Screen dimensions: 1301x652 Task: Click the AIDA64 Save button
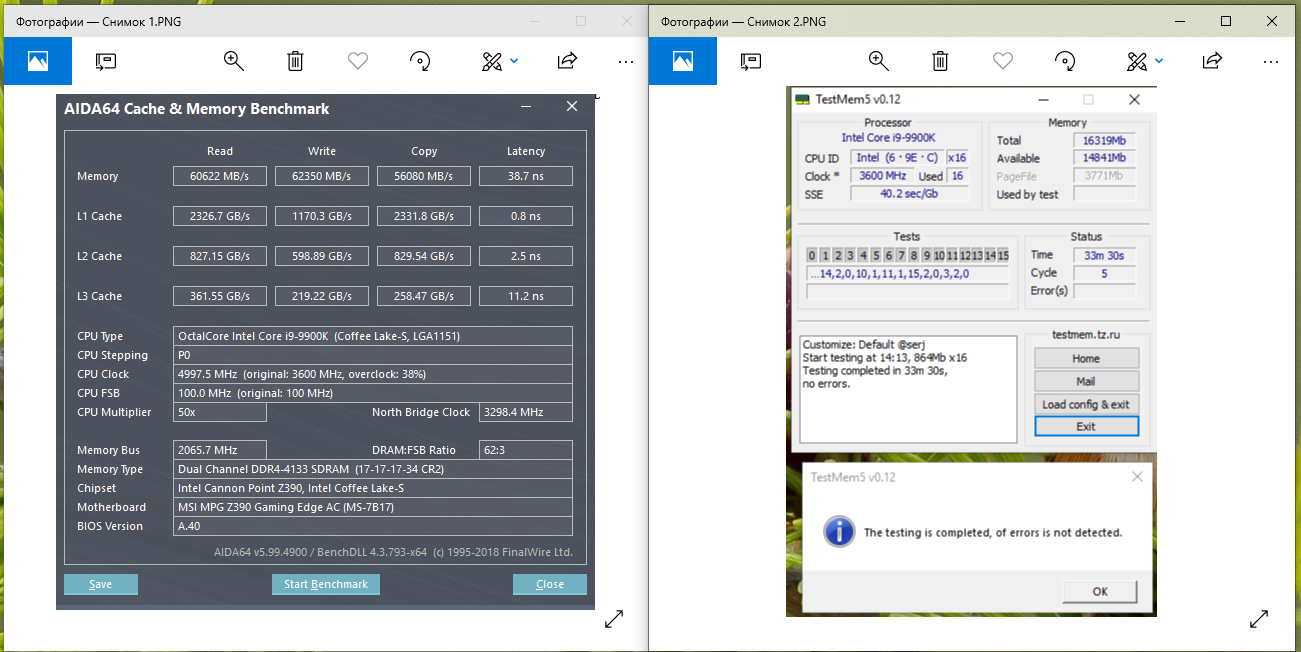101,584
